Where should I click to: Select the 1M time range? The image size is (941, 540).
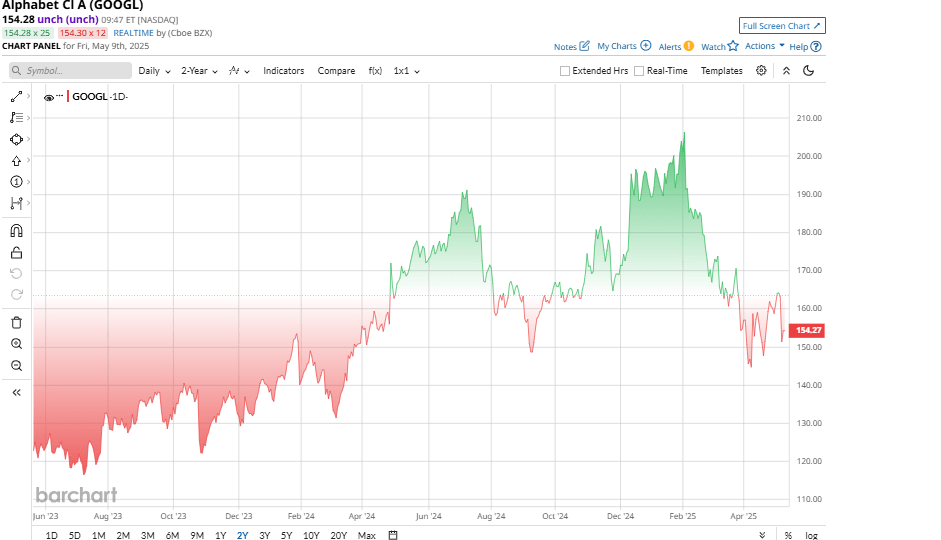[98, 535]
